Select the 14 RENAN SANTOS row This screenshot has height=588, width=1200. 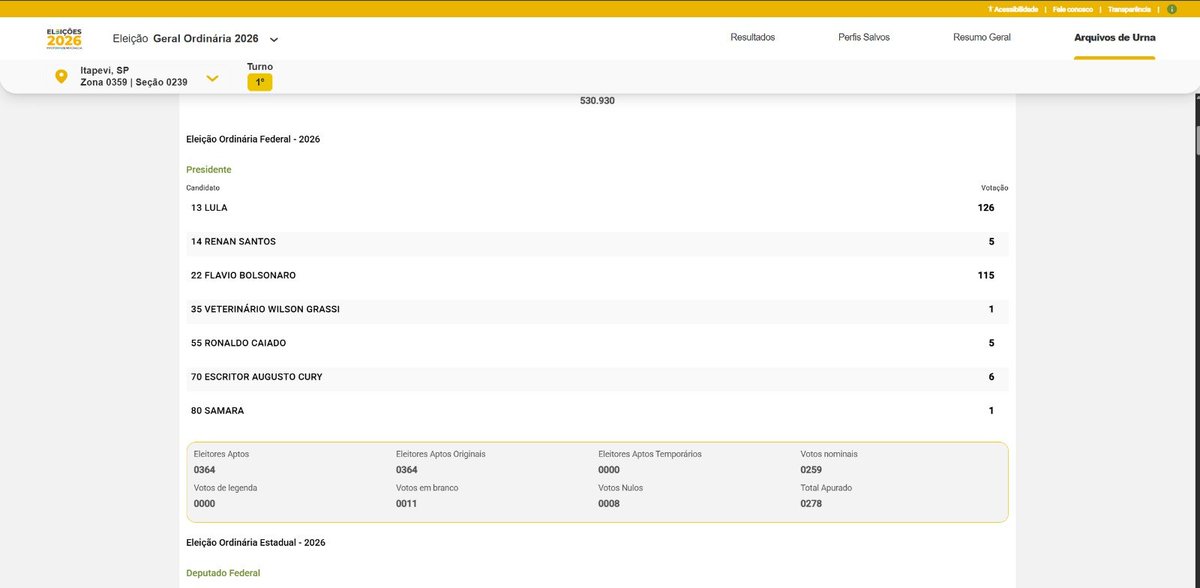point(597,242)
